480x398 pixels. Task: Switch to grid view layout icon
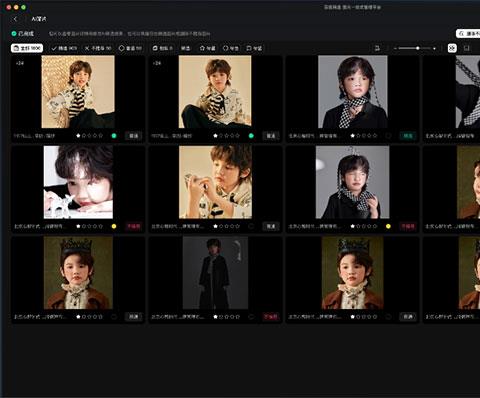tap(452, 48)
